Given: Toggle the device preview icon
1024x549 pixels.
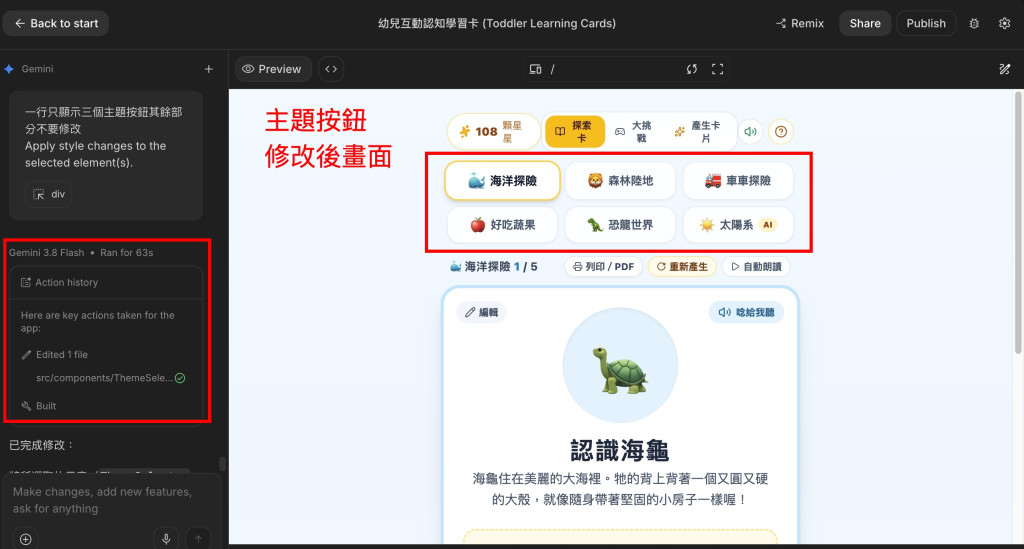Looking at the screenshot, I should 535,69.
